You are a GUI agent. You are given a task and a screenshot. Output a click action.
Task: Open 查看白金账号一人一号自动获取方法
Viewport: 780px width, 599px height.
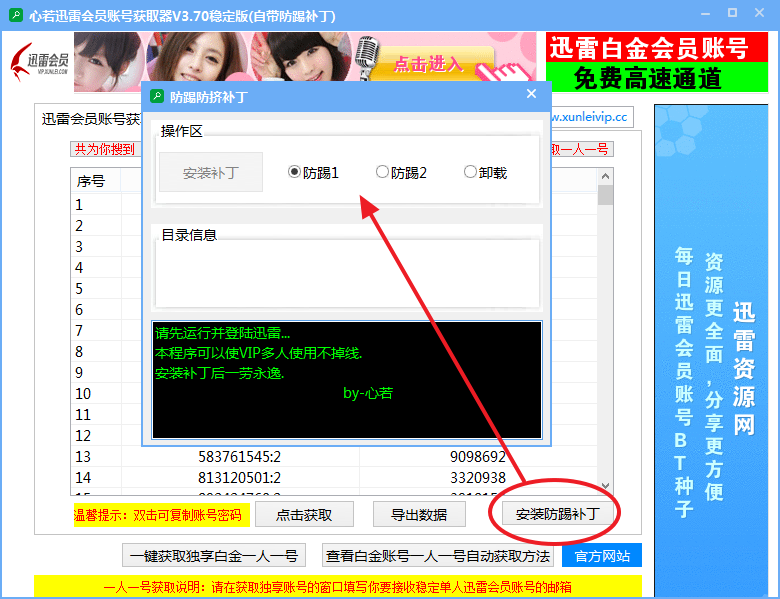click(438, 555)
